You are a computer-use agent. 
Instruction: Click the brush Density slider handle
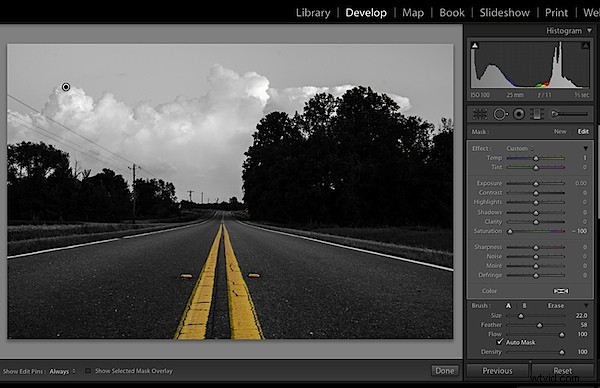(561, 352)
